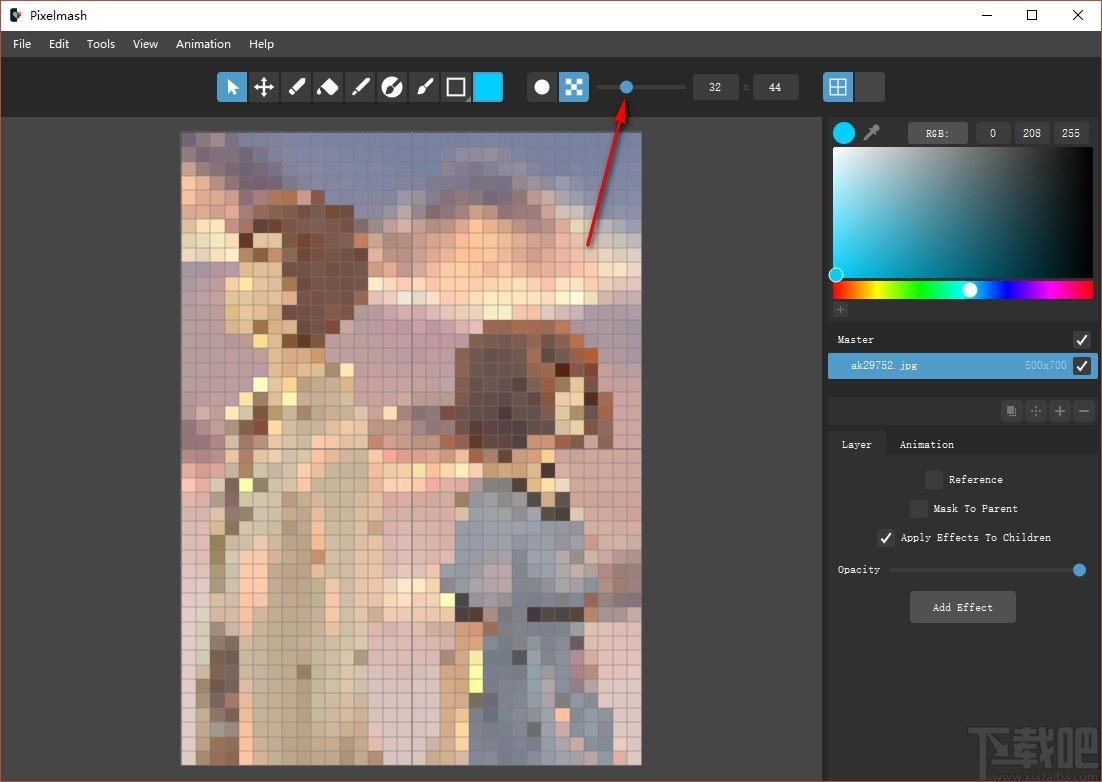Open the Tools menu
Screen dimensions: 1102x782
coord(101,44)
